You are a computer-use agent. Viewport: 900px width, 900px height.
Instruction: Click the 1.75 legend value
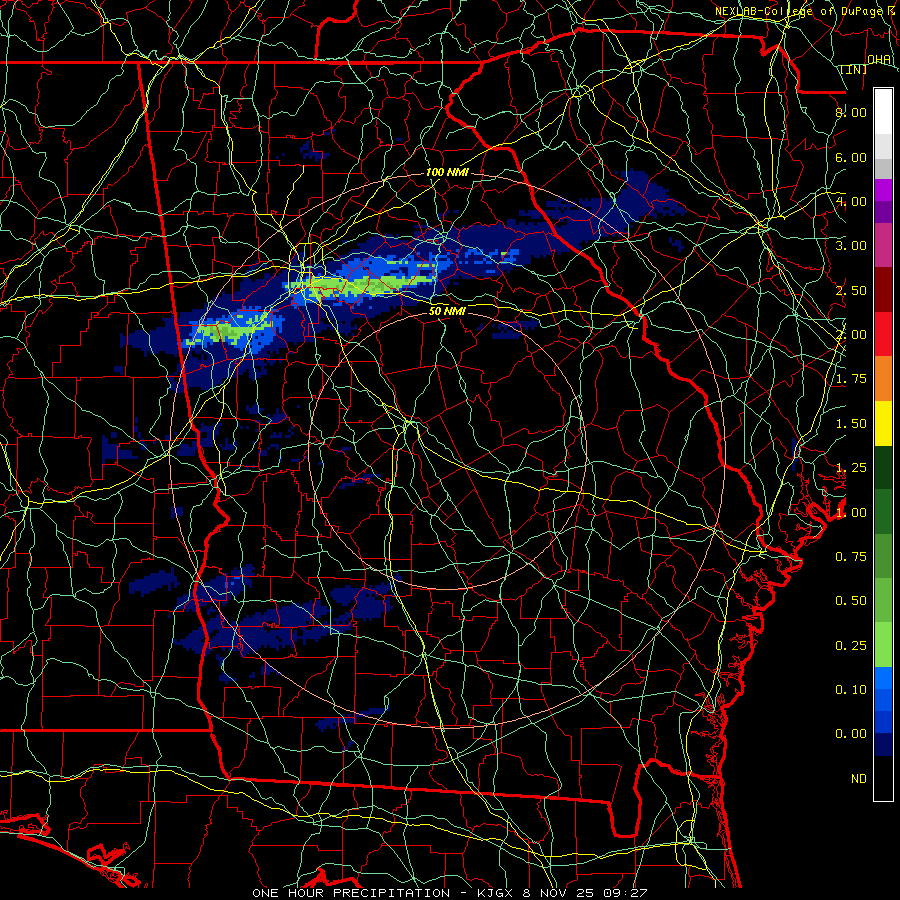851,379
